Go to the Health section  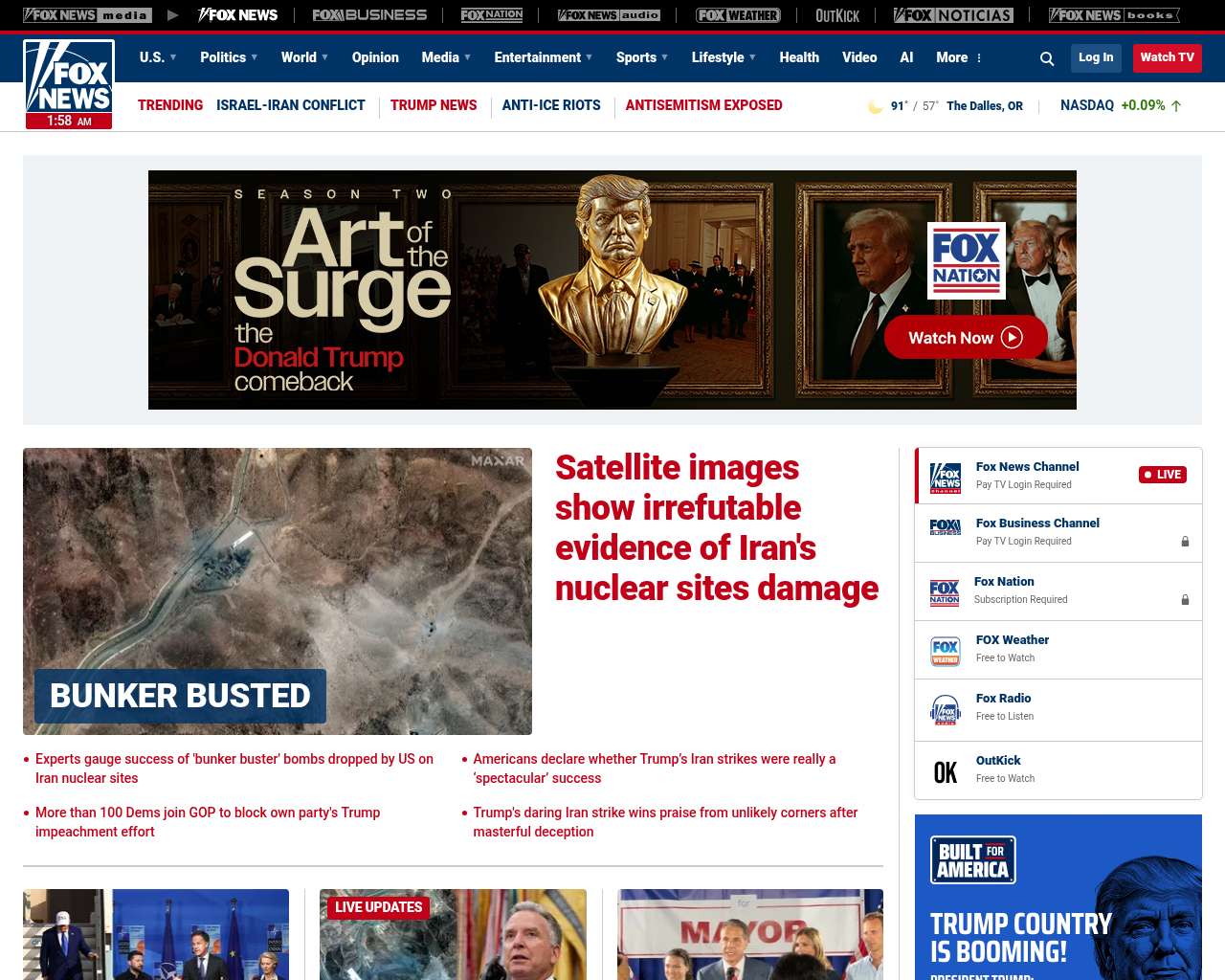pos(799,57)
